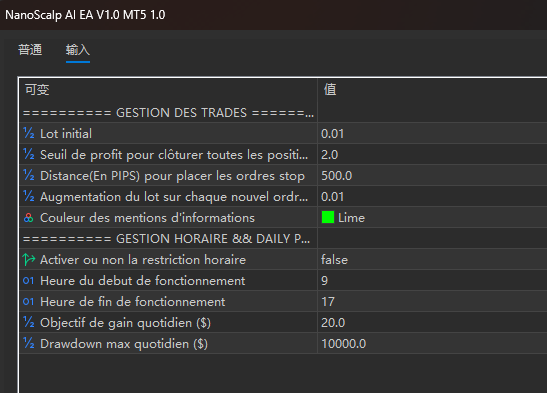The width and height of the screenshot is (547, 393).
Task: Select Objectif de gain quotidien ($) parameter
Action: point(125,323)
